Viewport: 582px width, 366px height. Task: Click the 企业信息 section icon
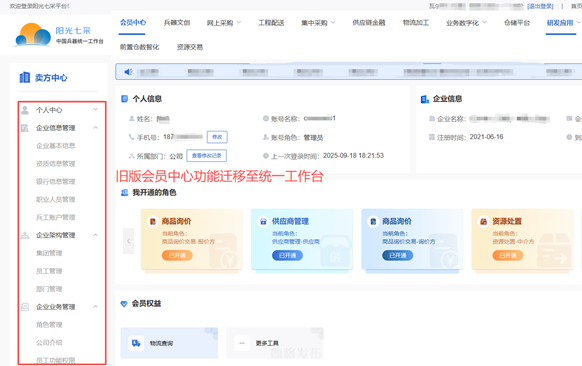click(425, 99)
